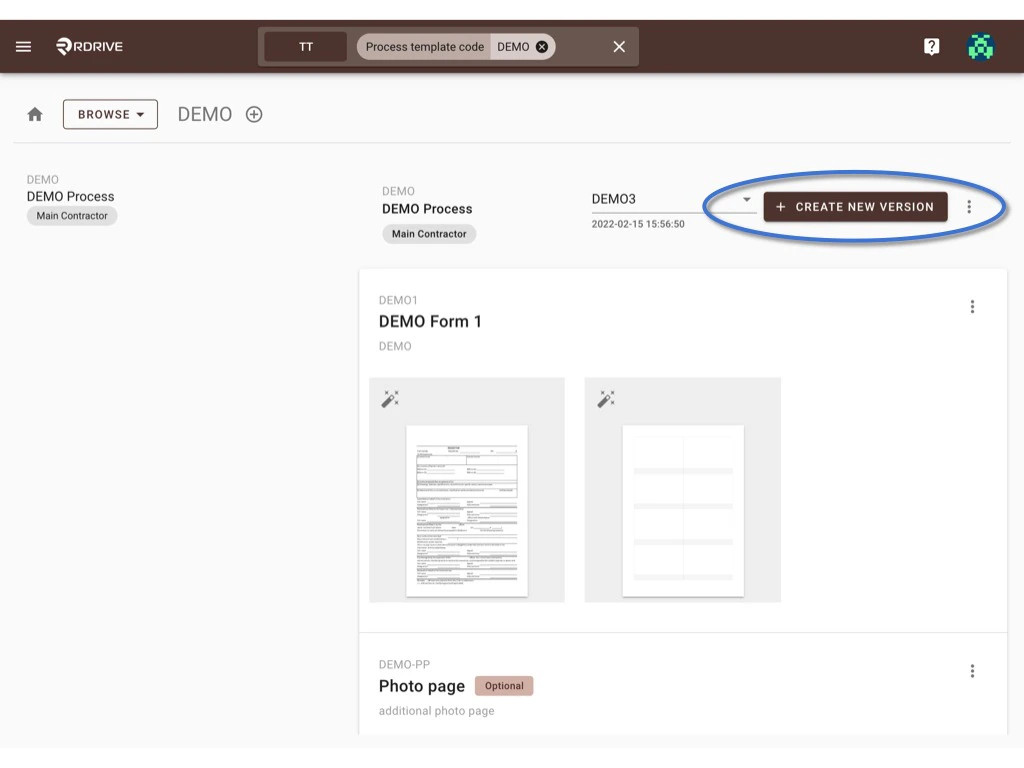Click the user avatar in the top right

pos(980,45)
